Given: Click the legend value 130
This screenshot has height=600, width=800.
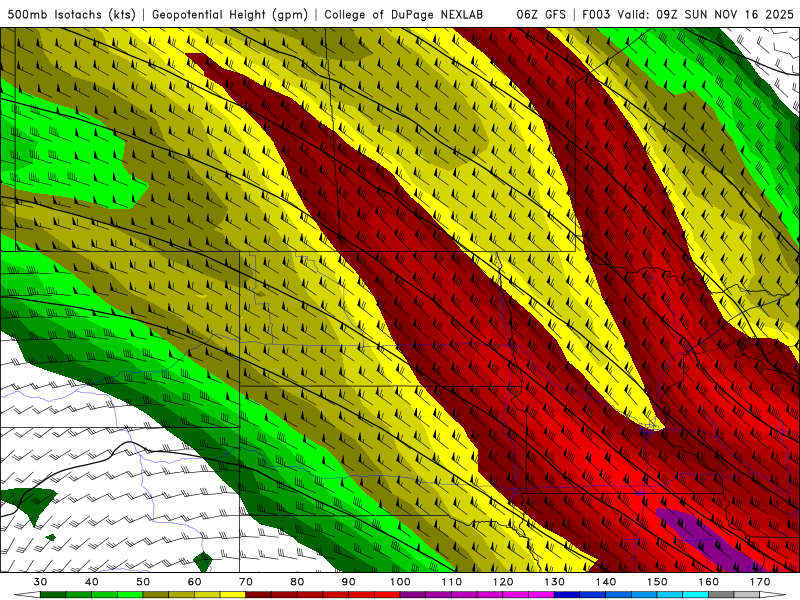Looking at the screenshot, I should click(554, 582).
